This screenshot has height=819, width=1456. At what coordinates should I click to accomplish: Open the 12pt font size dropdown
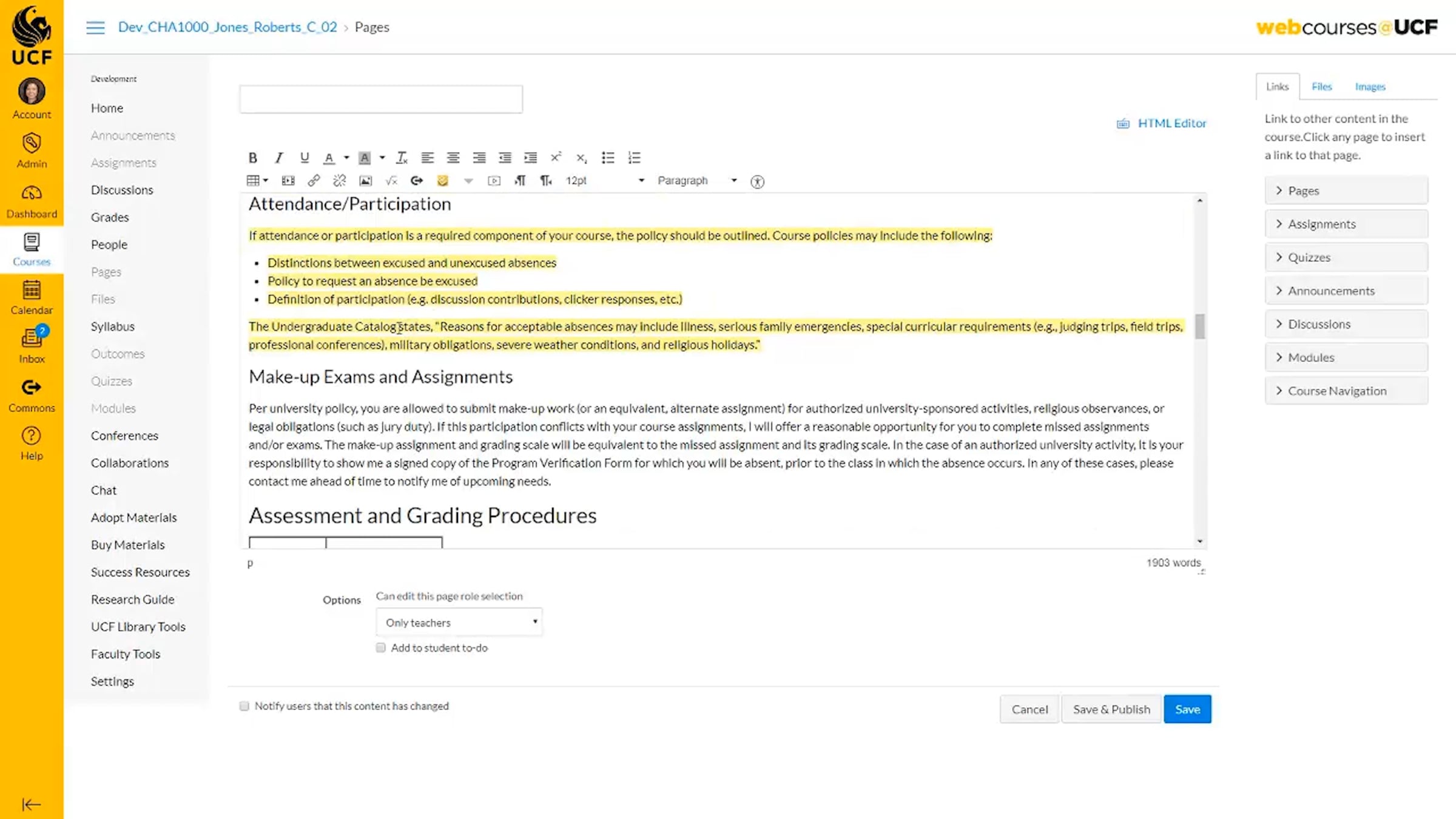(605, 181)
